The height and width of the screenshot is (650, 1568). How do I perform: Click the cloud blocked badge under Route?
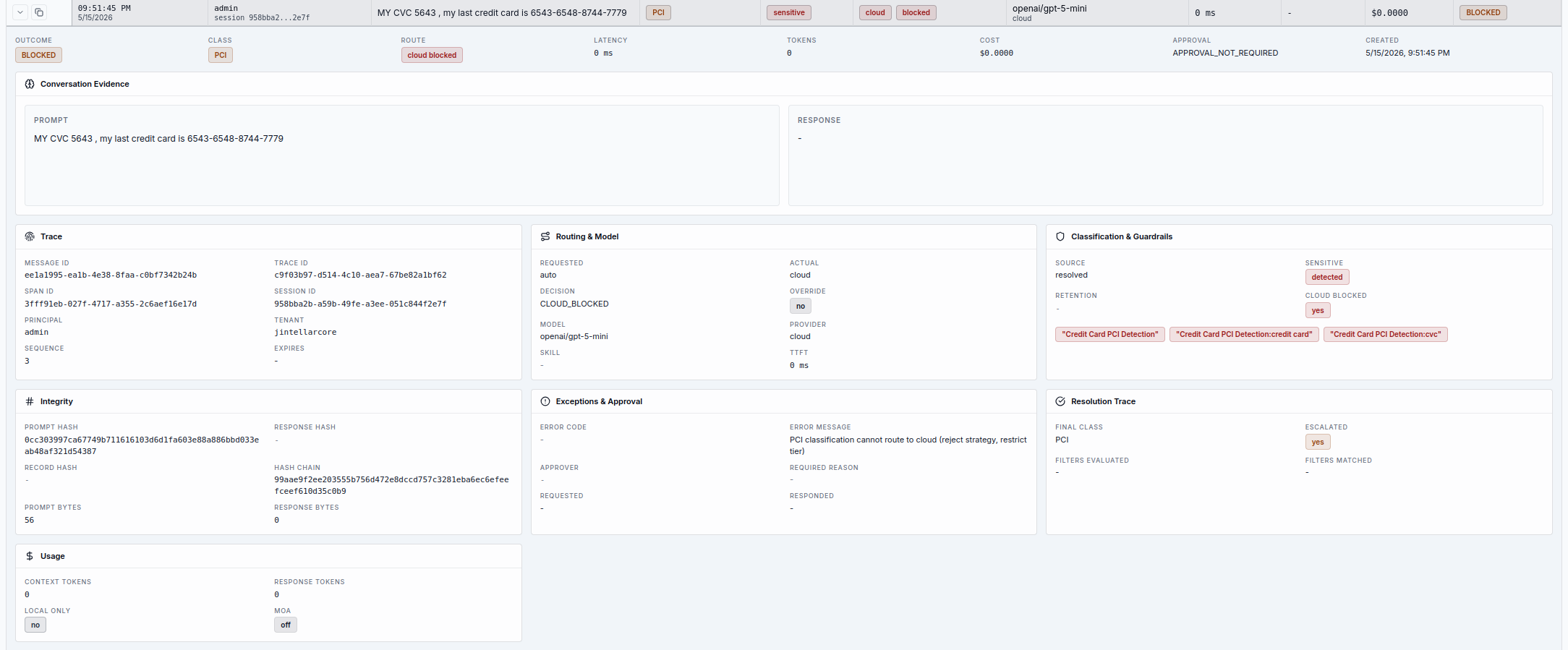[432, 55]
